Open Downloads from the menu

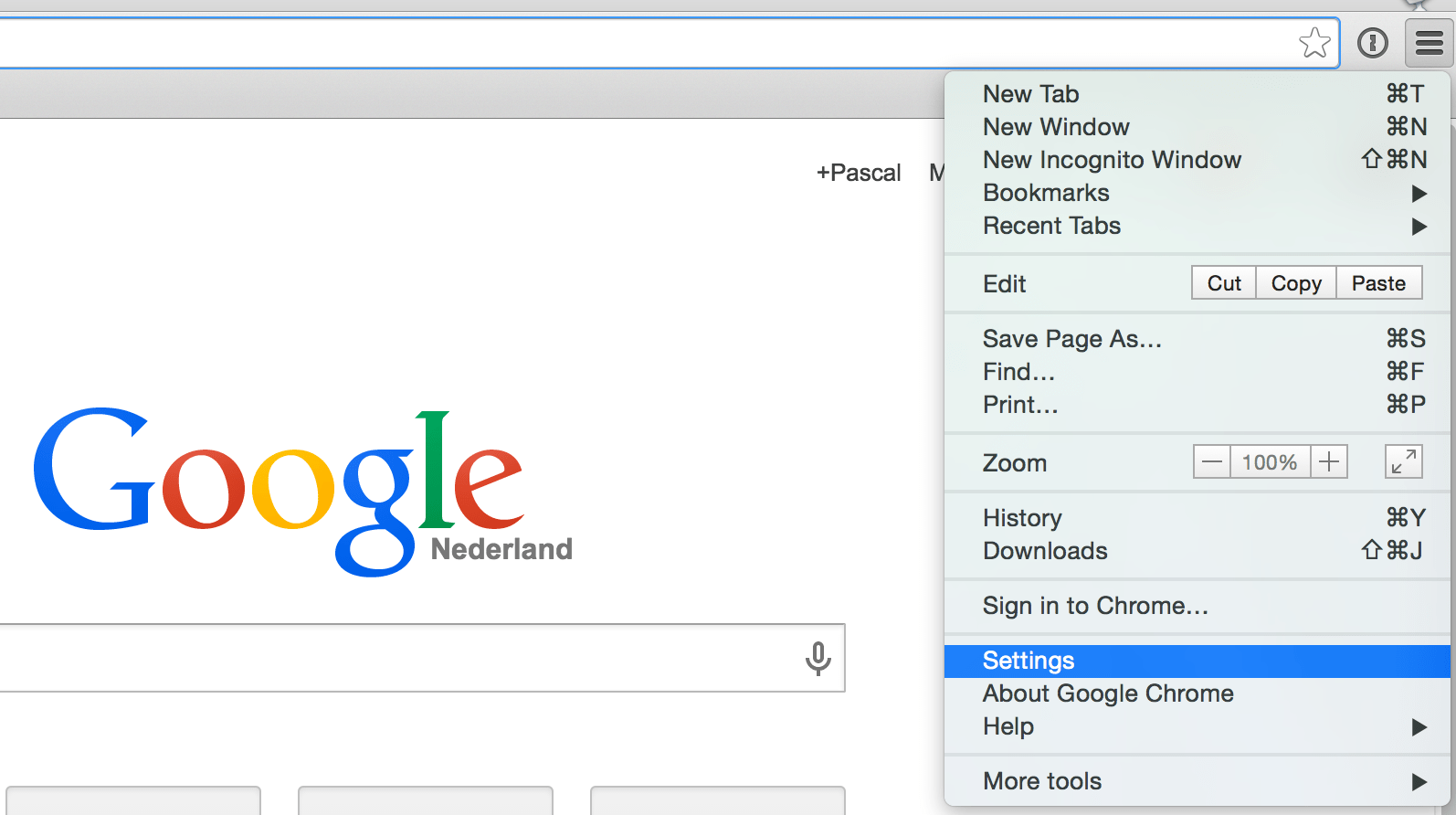tap(1044, 550)
